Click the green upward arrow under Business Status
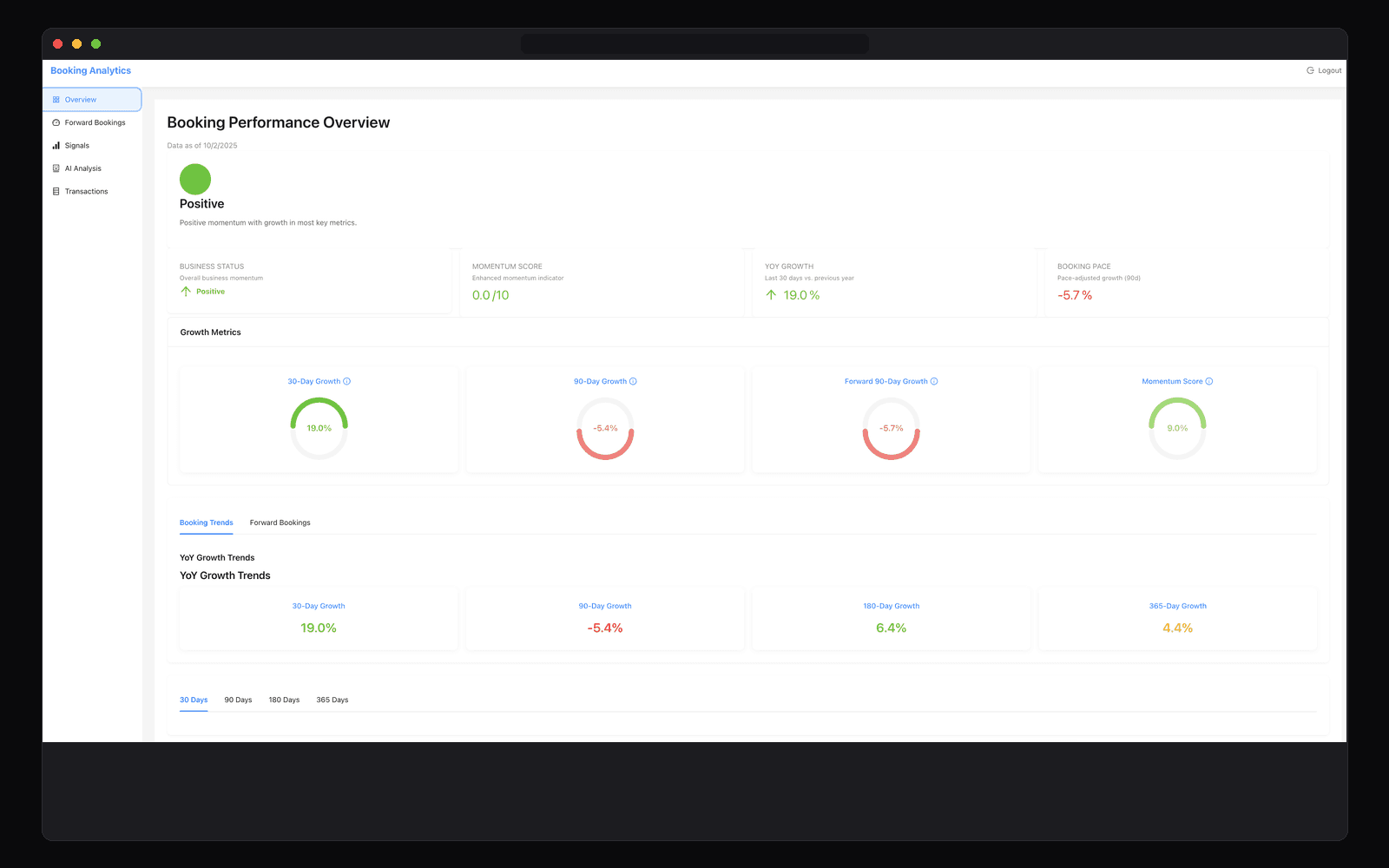 coord(185,291)
